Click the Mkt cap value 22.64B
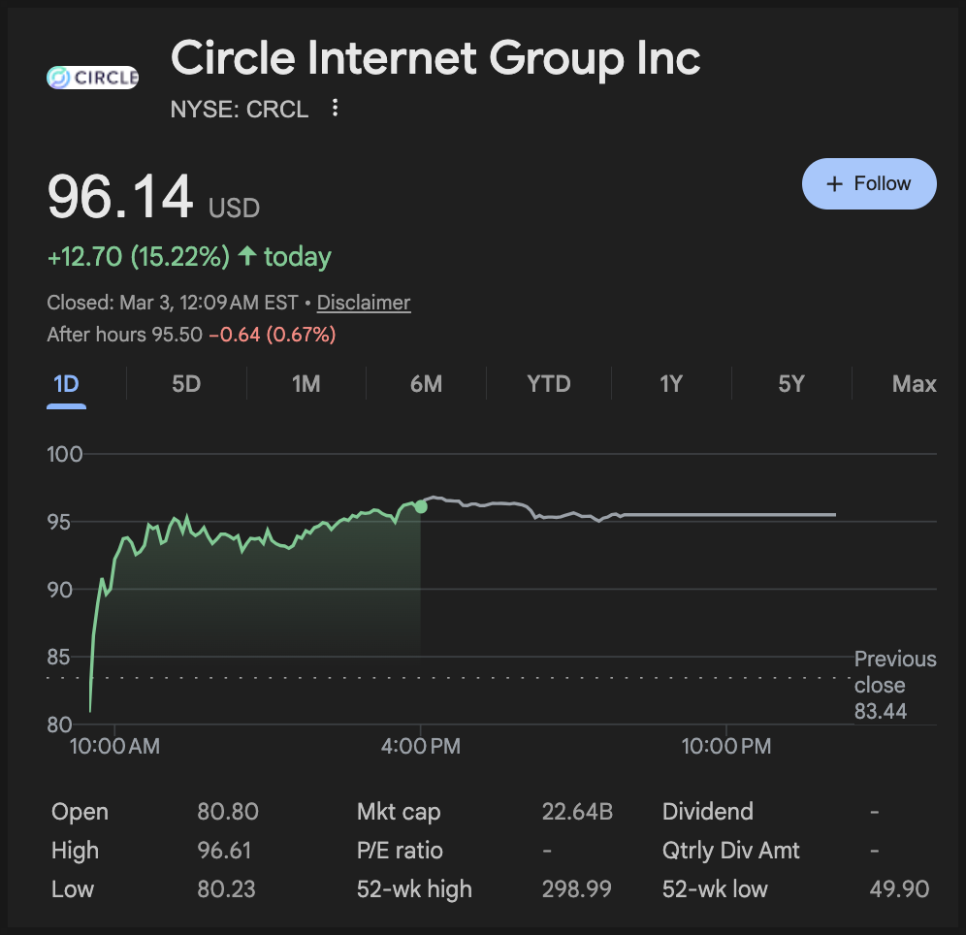The width and height of the screenshot is (966, 935). [x=577, y=812]
